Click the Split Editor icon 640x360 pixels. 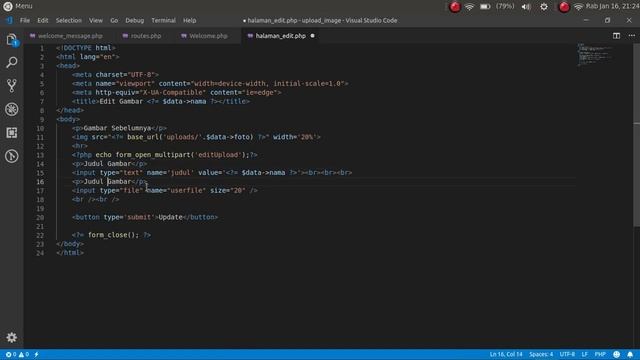coord(616,36)
